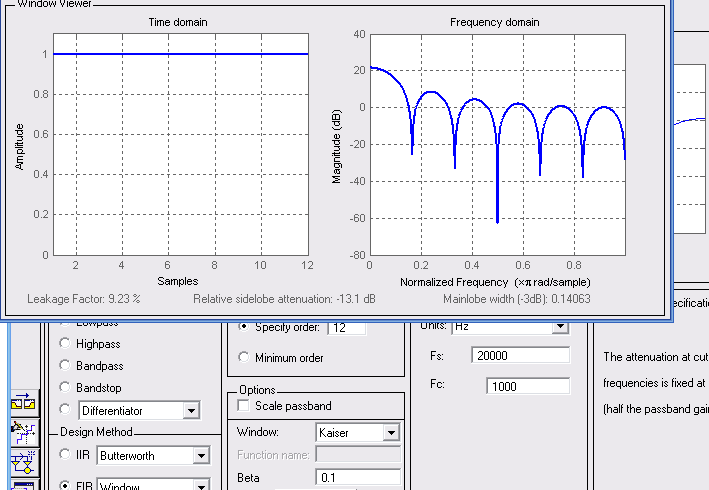
Task: Open the Butterworth IIR method dropdown
Action: tap(201, 455)
